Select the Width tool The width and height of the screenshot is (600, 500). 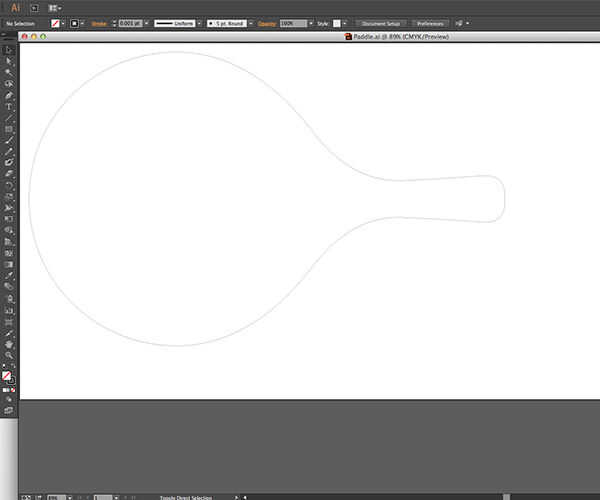pos(8,208)
